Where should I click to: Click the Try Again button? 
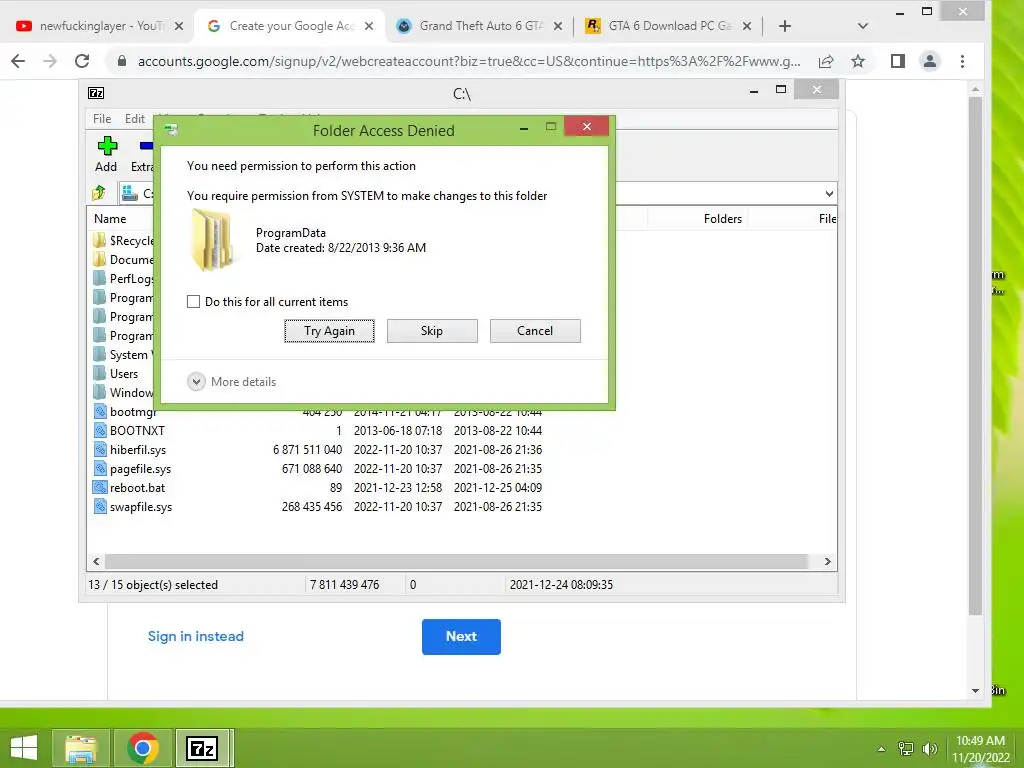pos(329,330)
